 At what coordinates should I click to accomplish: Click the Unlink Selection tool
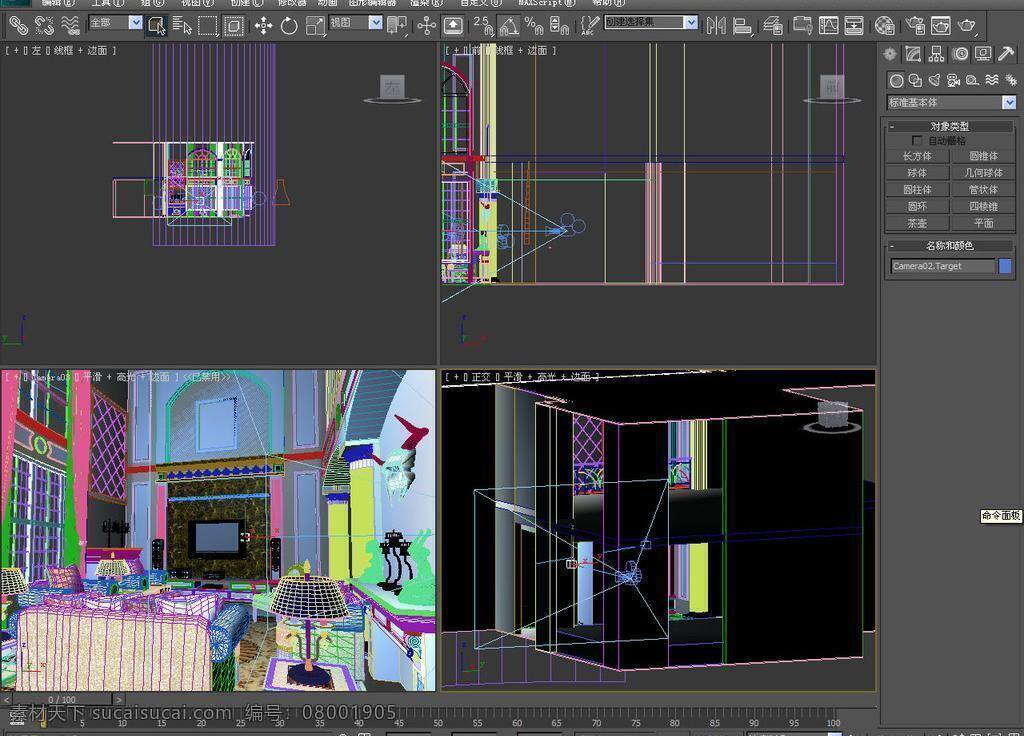pos(44,25)
